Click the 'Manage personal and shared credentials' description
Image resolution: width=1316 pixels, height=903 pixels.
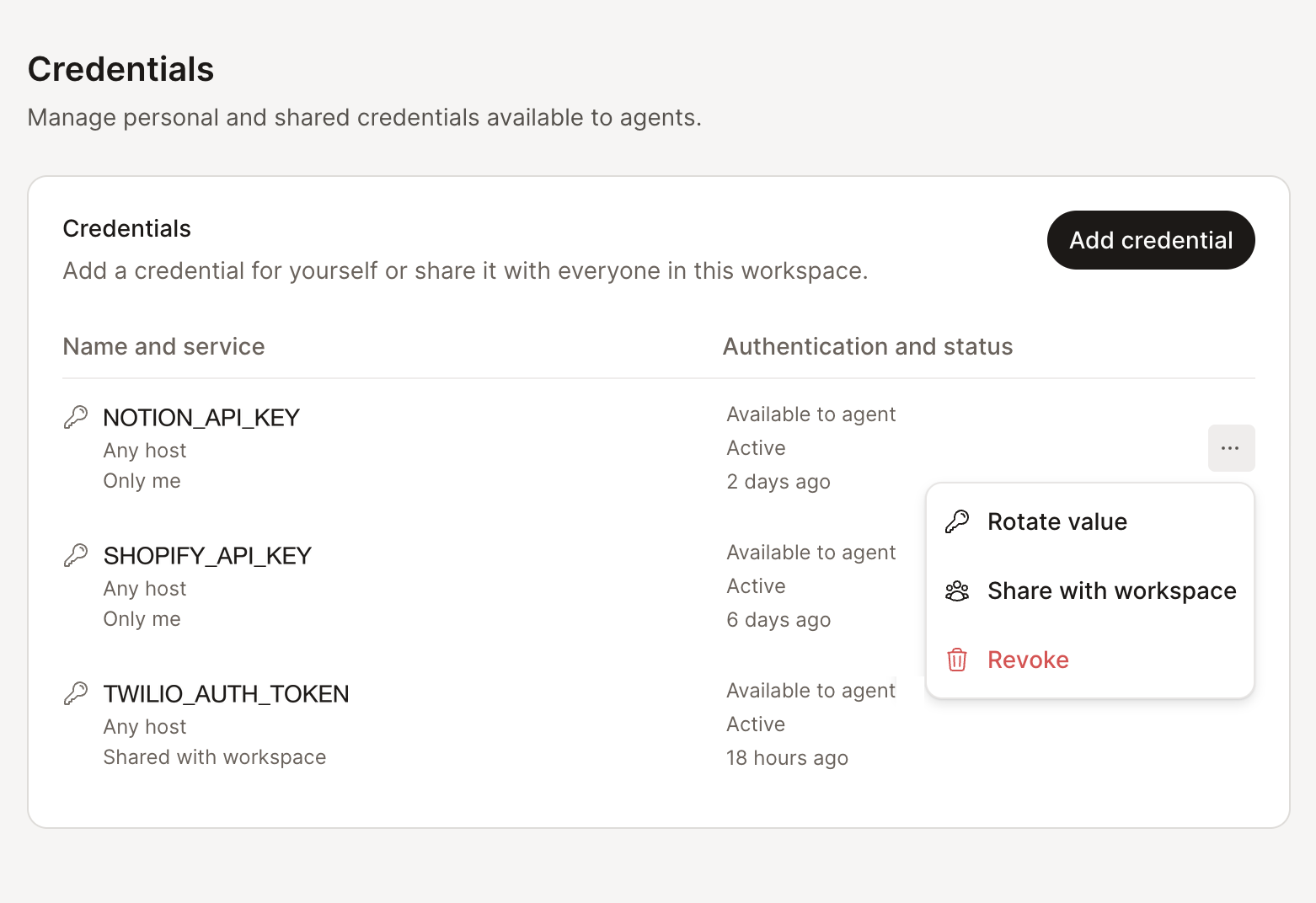tap(364, 117)
